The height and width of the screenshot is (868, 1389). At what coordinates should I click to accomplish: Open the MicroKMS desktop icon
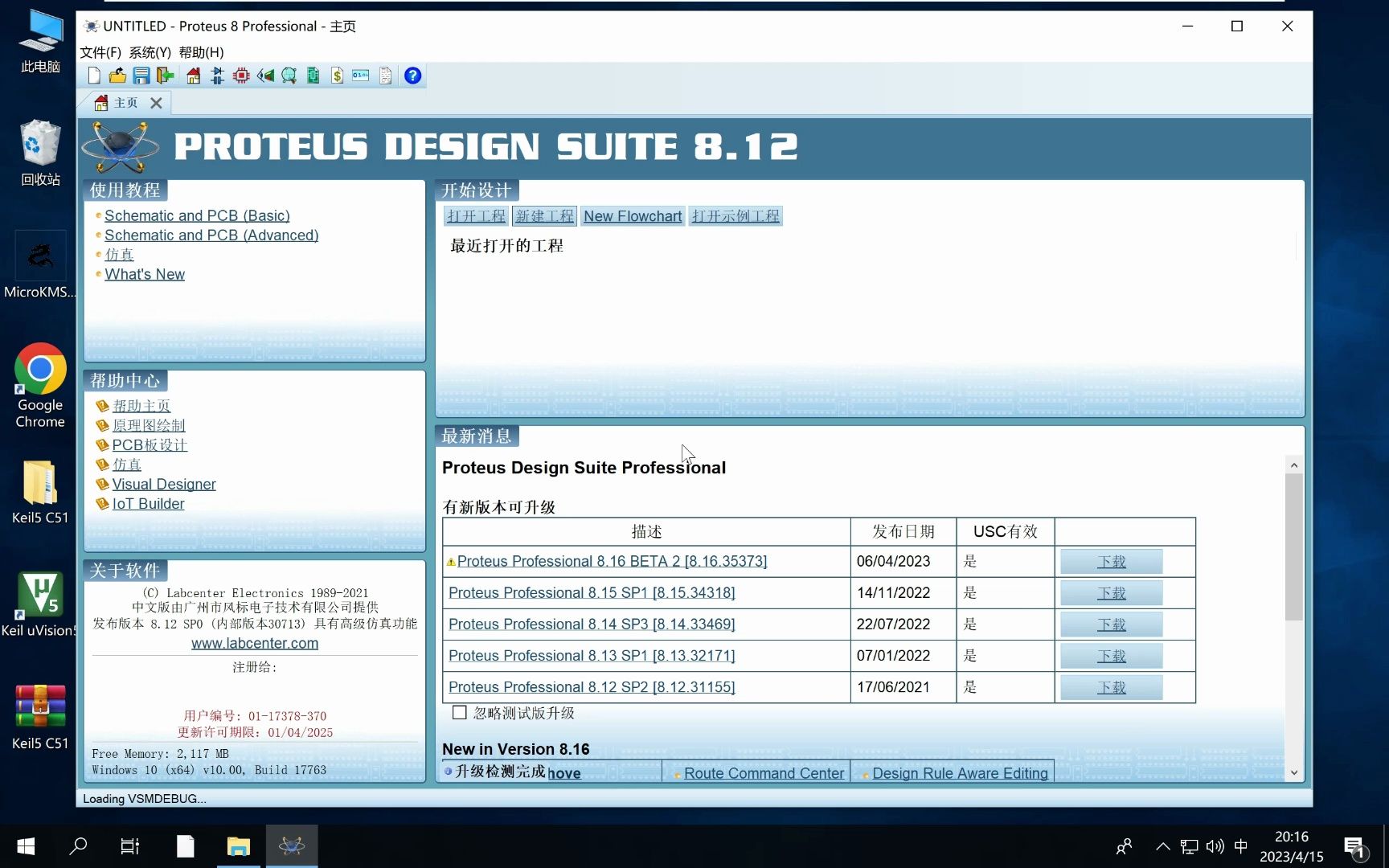(40, 265)
